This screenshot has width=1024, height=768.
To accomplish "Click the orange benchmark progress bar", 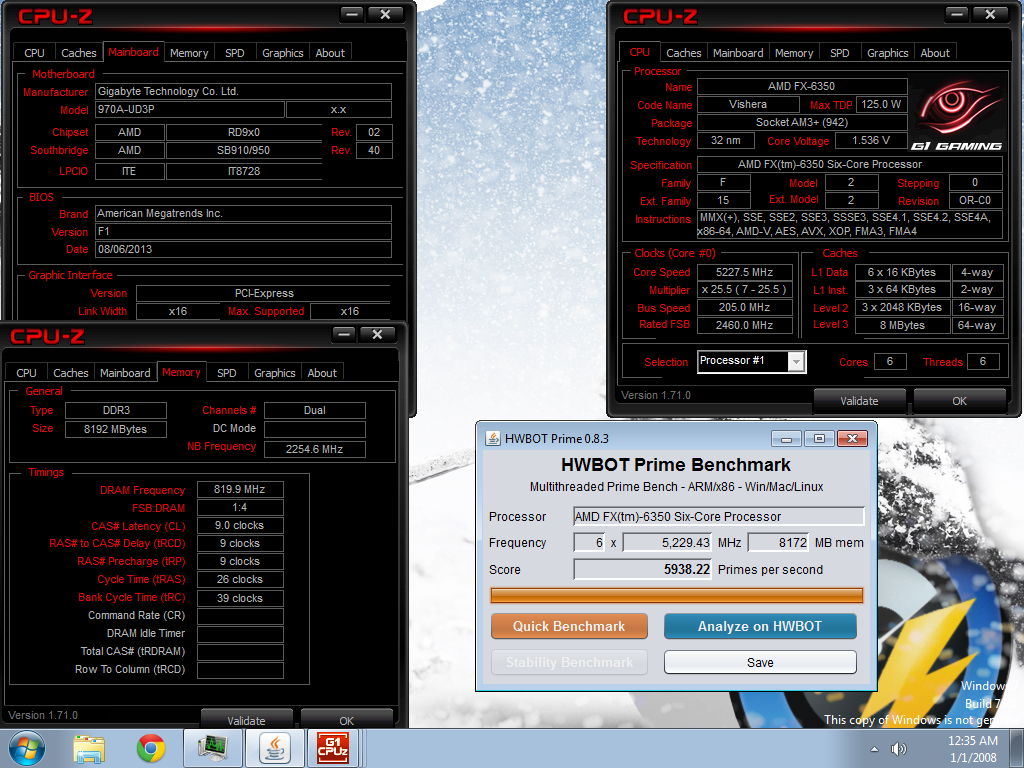I will click(x=677, y=595).
